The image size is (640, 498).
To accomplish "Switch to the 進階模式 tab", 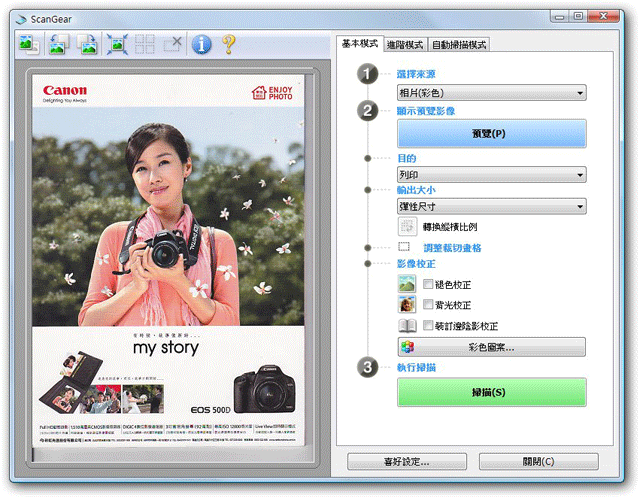I will [x=405, y=44].
